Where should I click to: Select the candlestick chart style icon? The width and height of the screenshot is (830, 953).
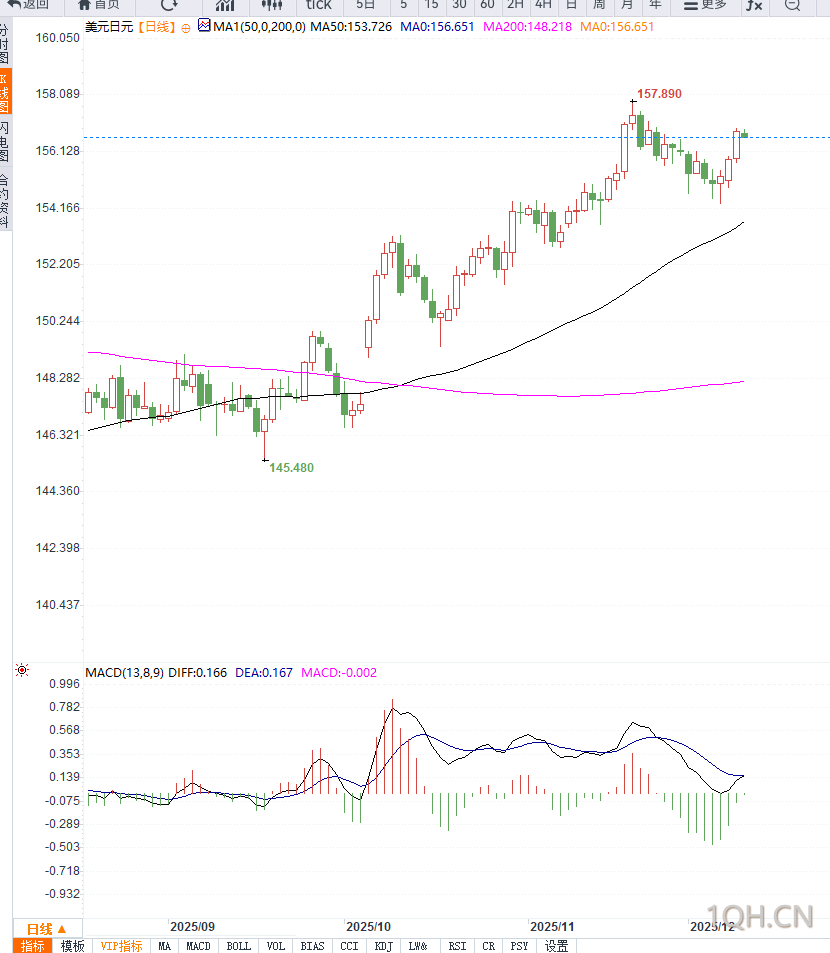[272, 5]
